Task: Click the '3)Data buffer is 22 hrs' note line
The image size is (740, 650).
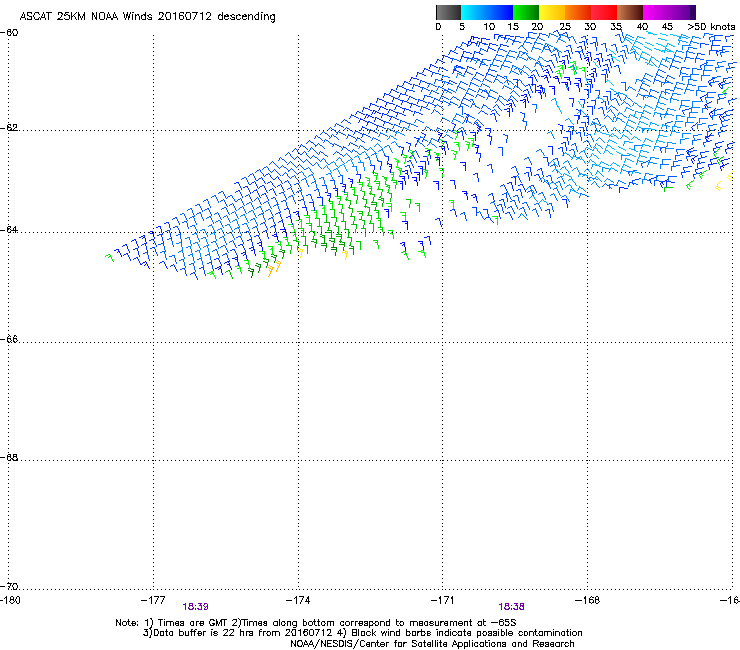Action: [362, 633]
